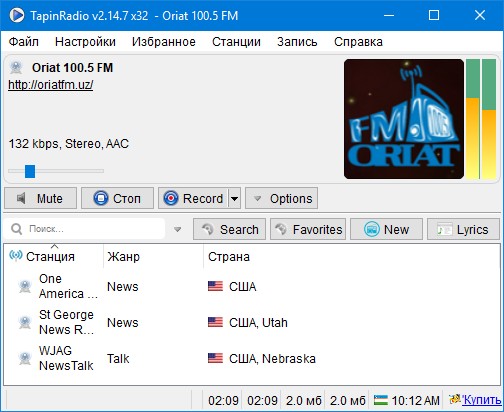Click the США, Nebraska country cell

pos(272,359)
